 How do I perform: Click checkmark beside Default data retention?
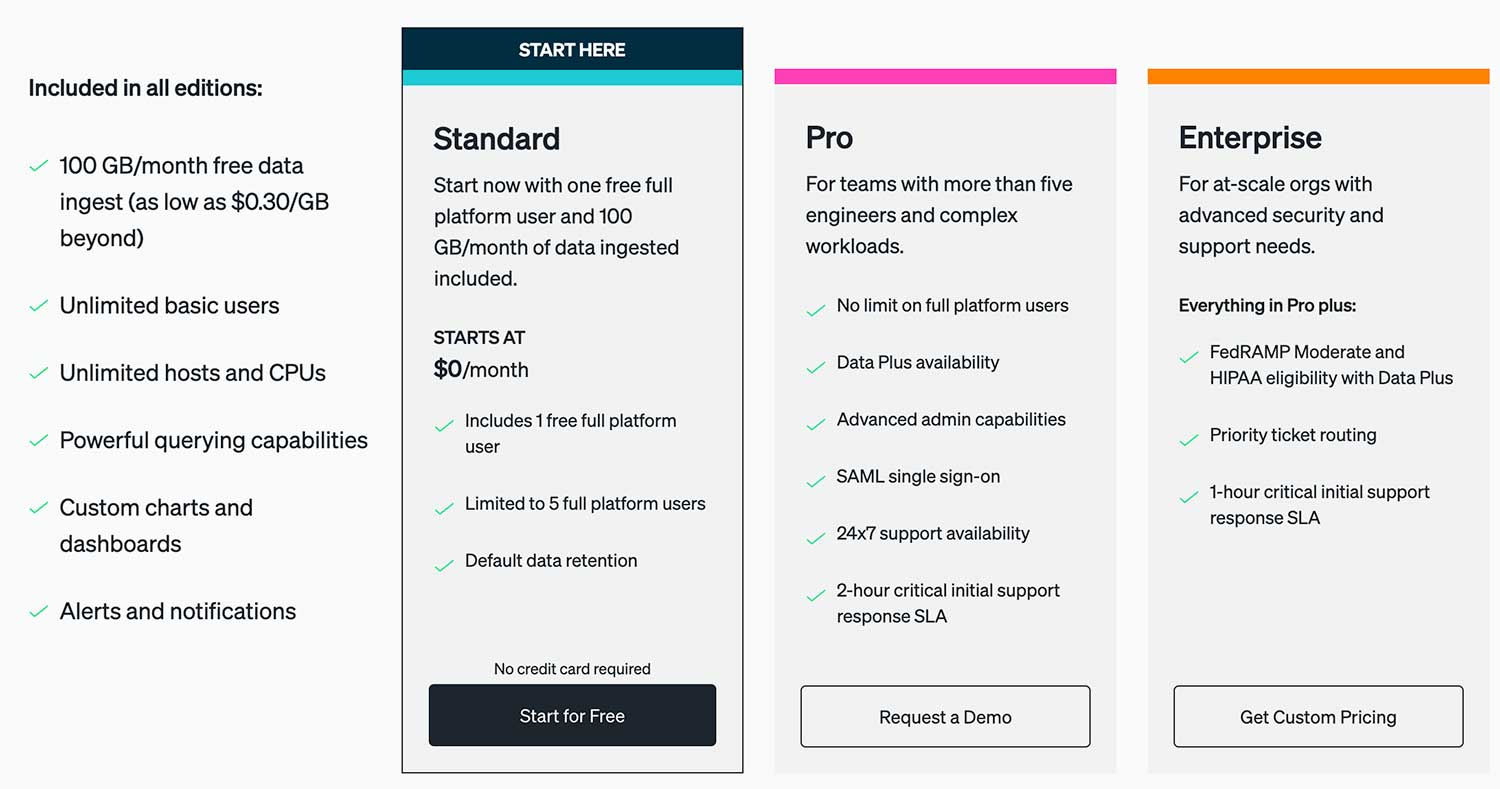click(444, 566)
